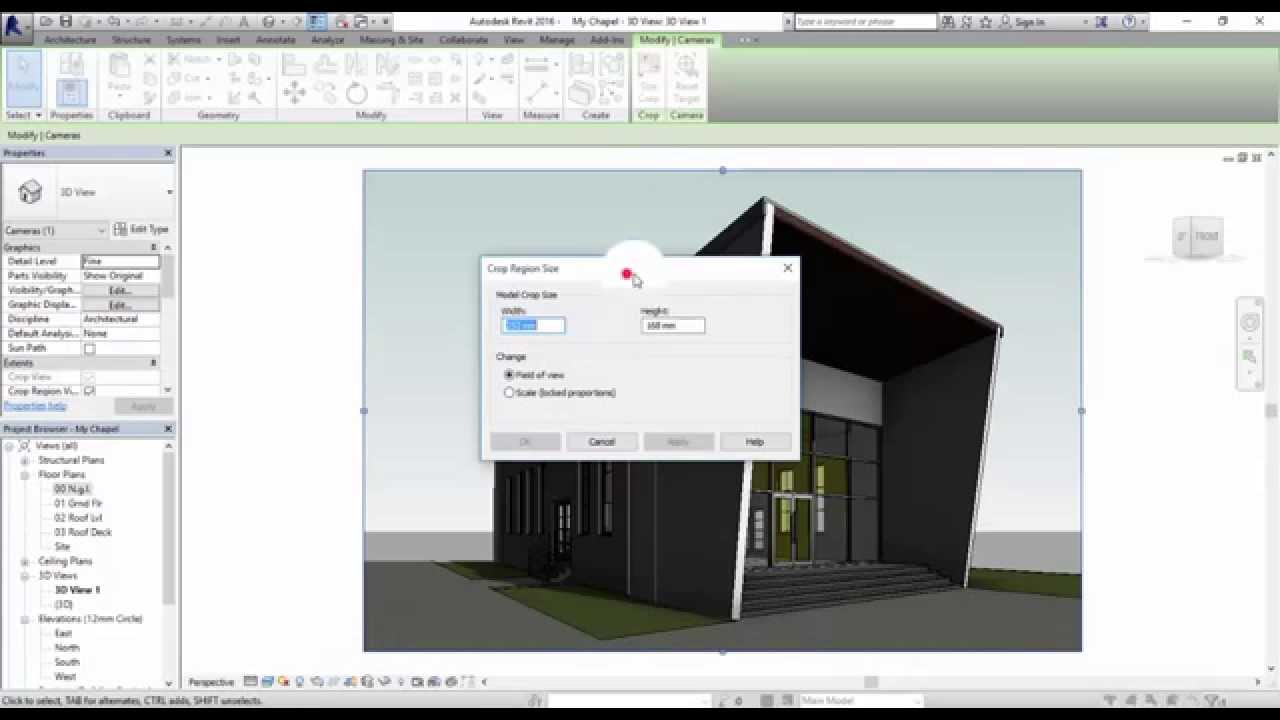
Task: Select the 3D View 1 tree item
Action: coord(77,590)
